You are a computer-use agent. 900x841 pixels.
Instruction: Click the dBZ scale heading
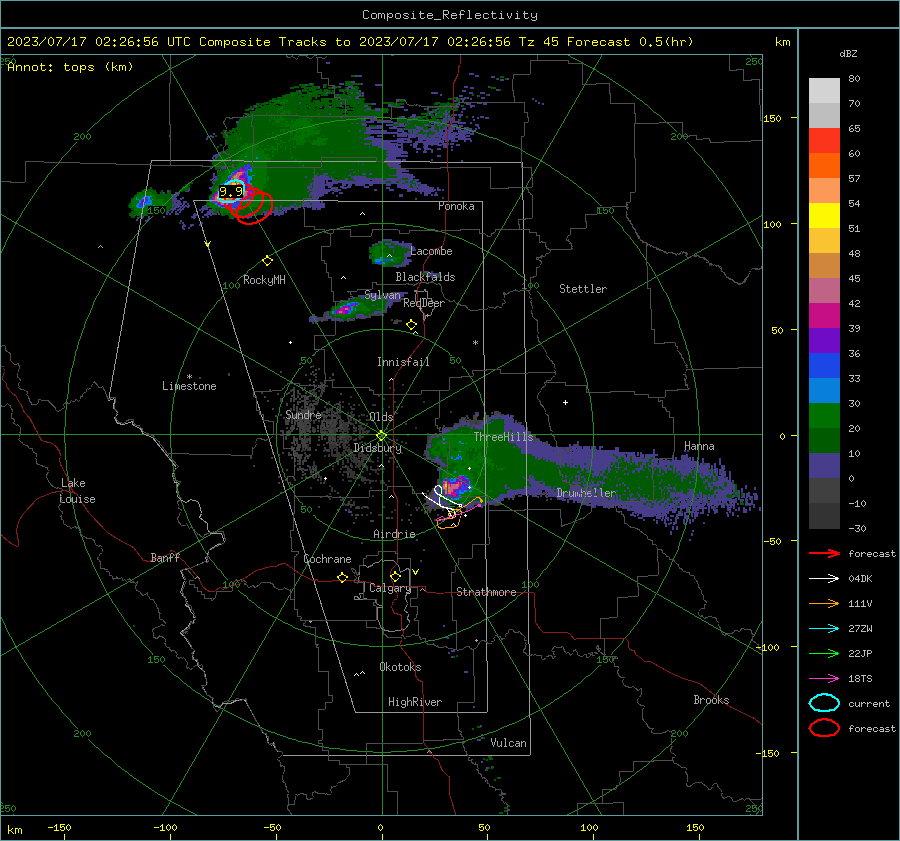[x=848, y=53]
